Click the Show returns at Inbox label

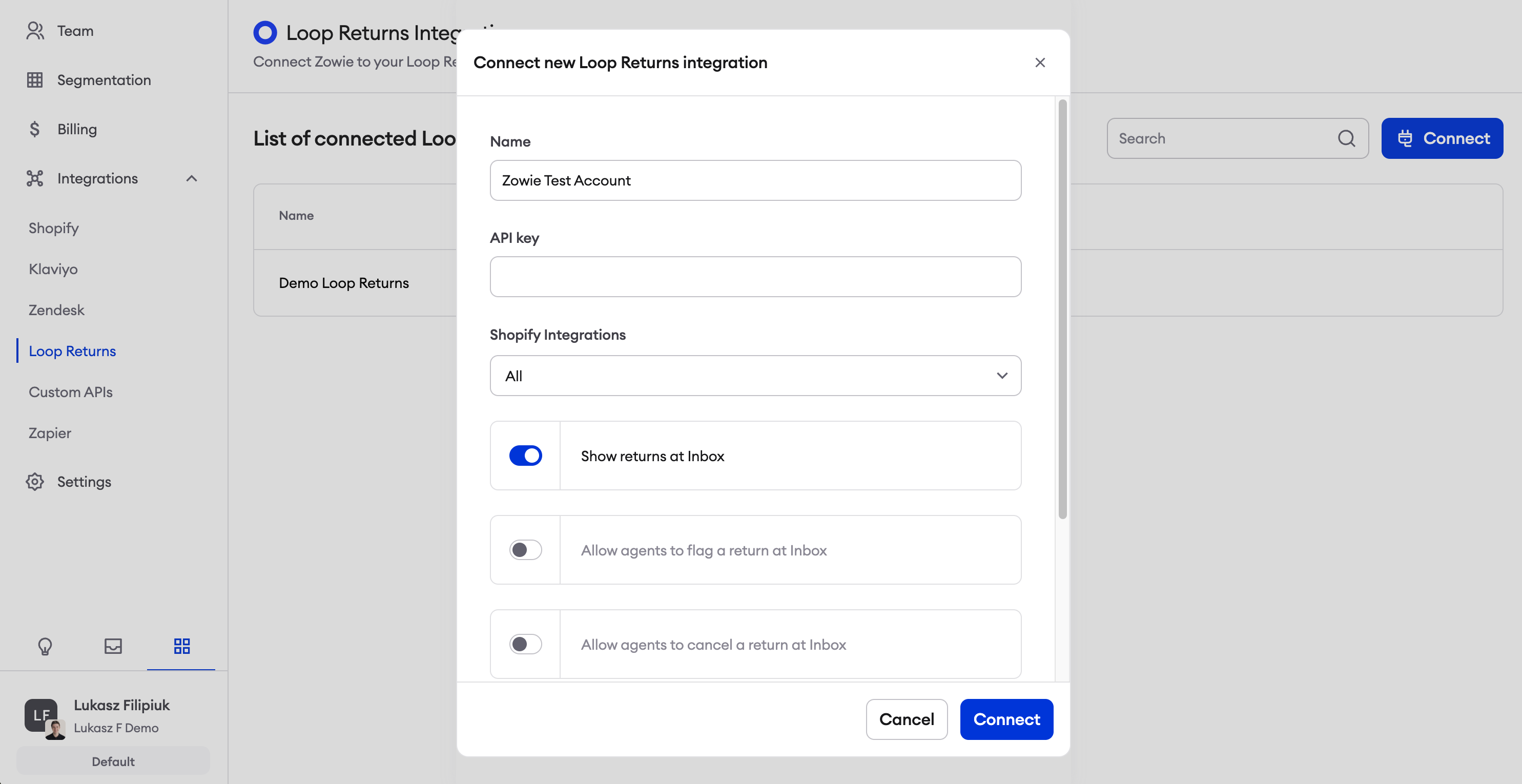point(652,456)
